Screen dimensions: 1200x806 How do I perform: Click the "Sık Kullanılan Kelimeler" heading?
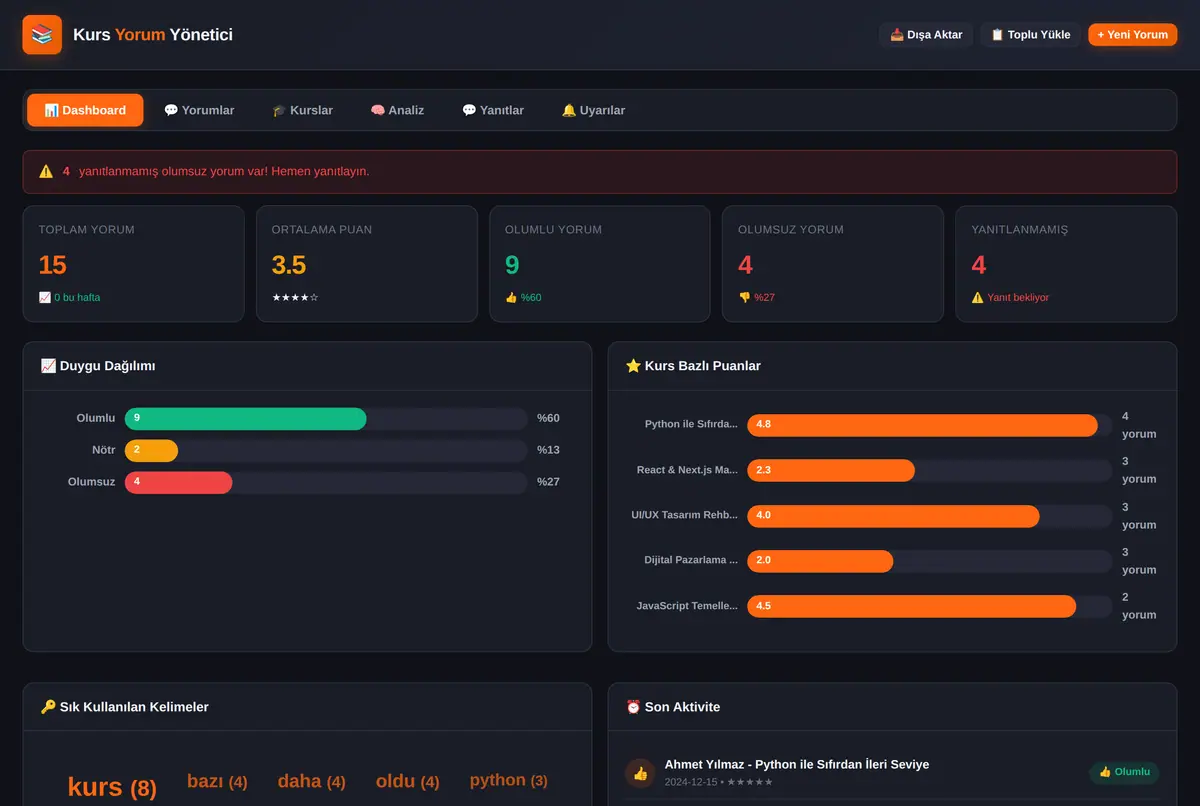[x=125, y=707]
